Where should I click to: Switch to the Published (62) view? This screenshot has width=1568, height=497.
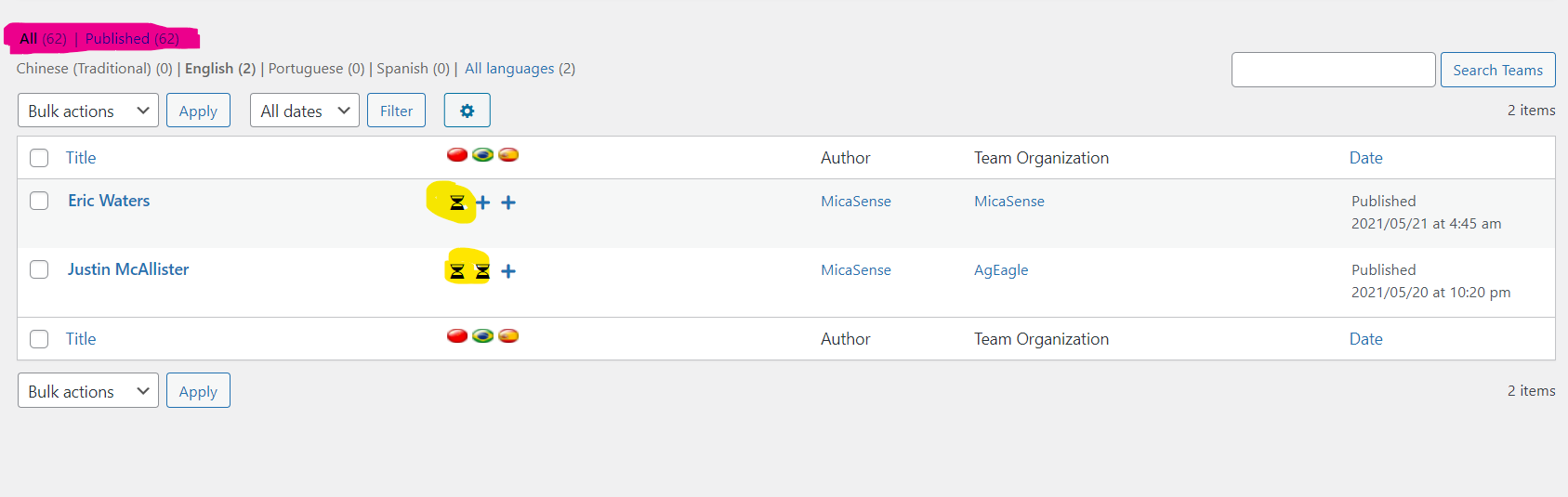click(132, 39)
